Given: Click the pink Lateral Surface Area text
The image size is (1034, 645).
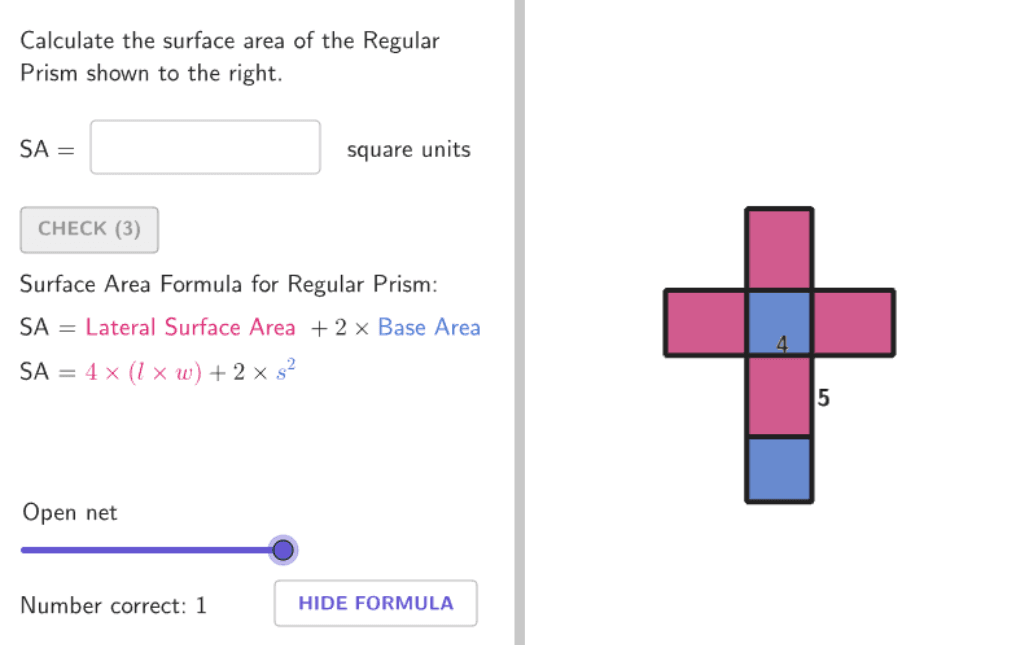Looking at the screenshot, I should [x=190, y=327].
